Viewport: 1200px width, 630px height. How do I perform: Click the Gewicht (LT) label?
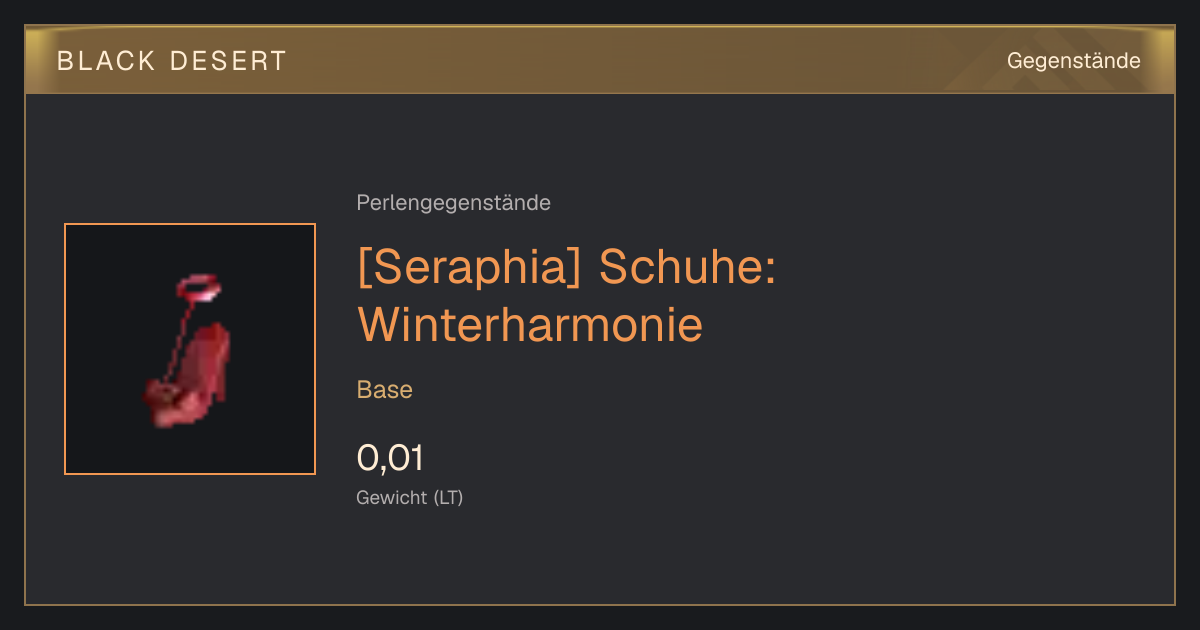410,497
